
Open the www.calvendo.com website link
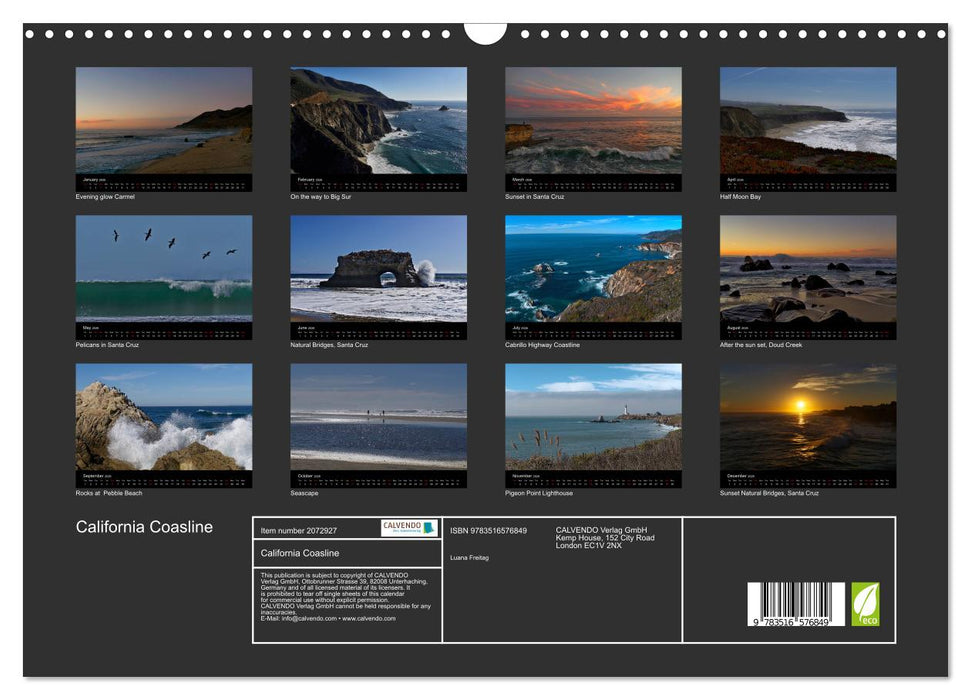tap(366, 619)
